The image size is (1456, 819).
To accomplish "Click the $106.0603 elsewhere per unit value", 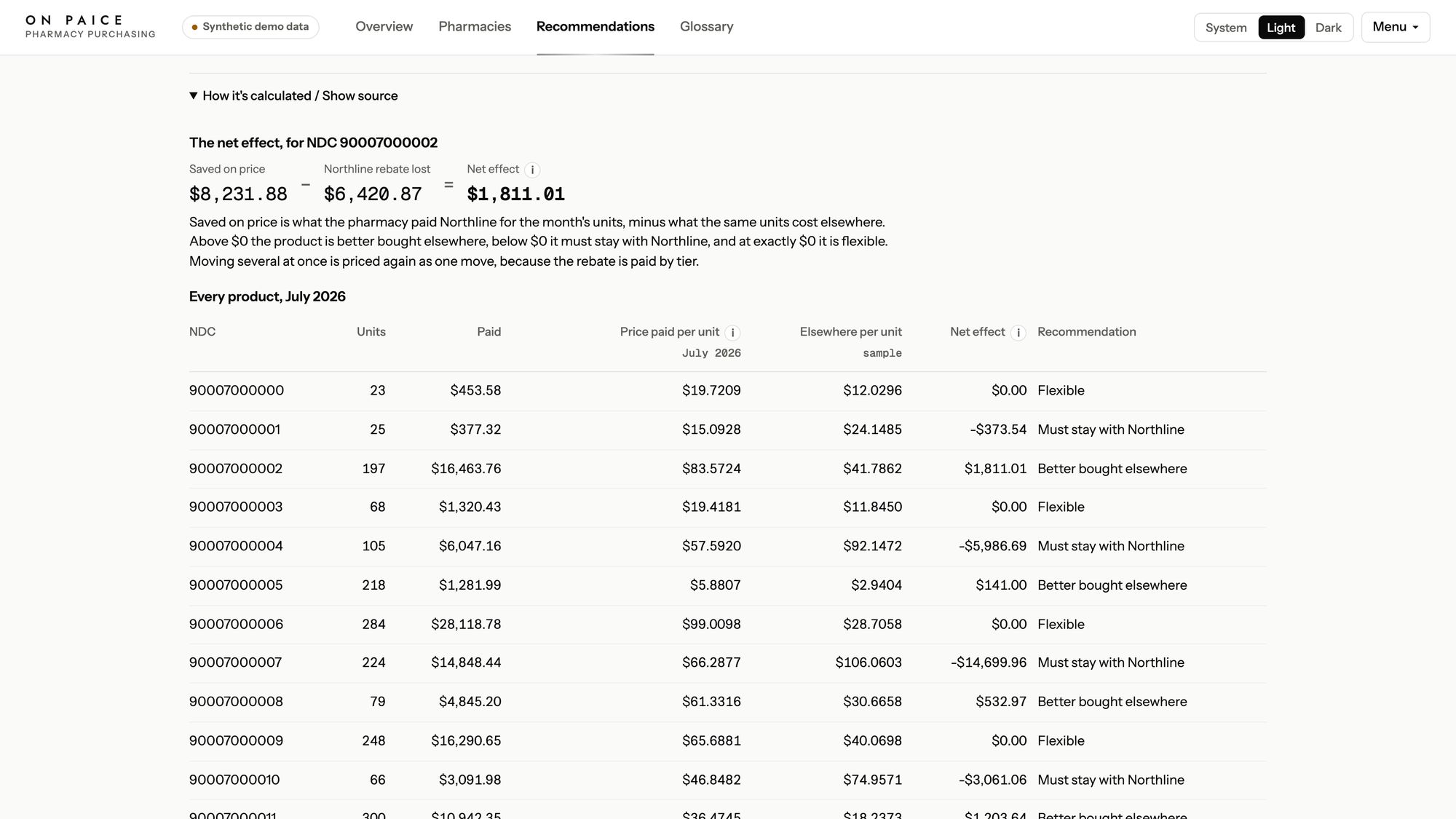I will click(x=869, y=662).
